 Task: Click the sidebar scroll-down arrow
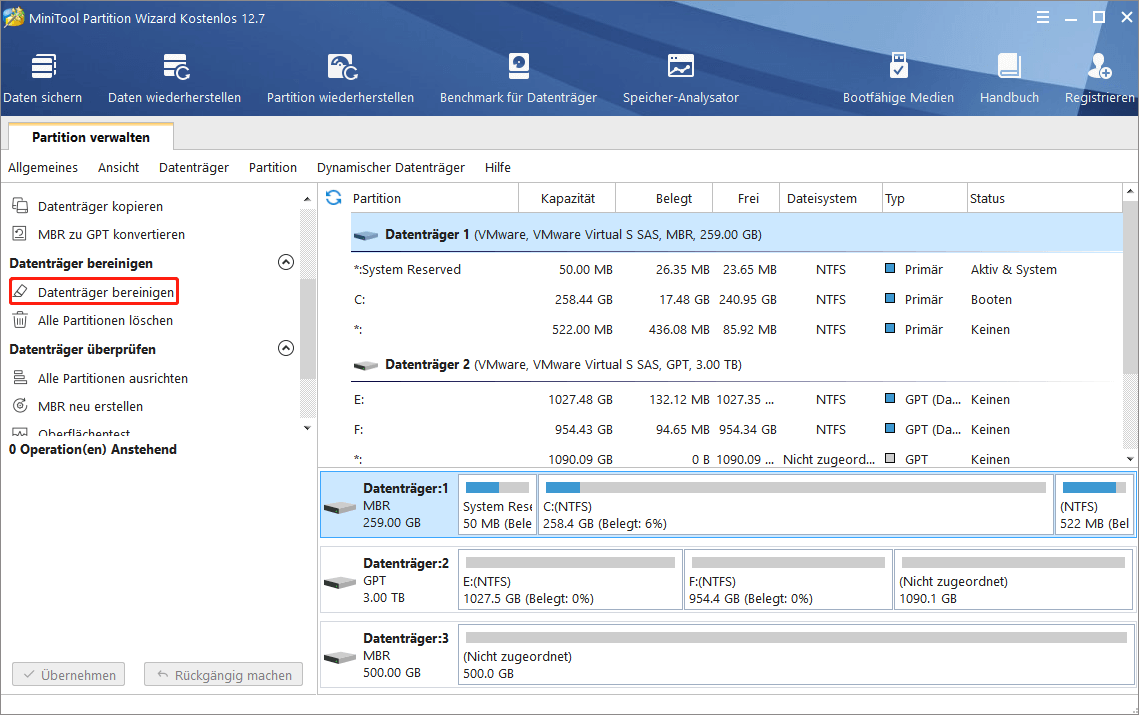pos(307,428)
